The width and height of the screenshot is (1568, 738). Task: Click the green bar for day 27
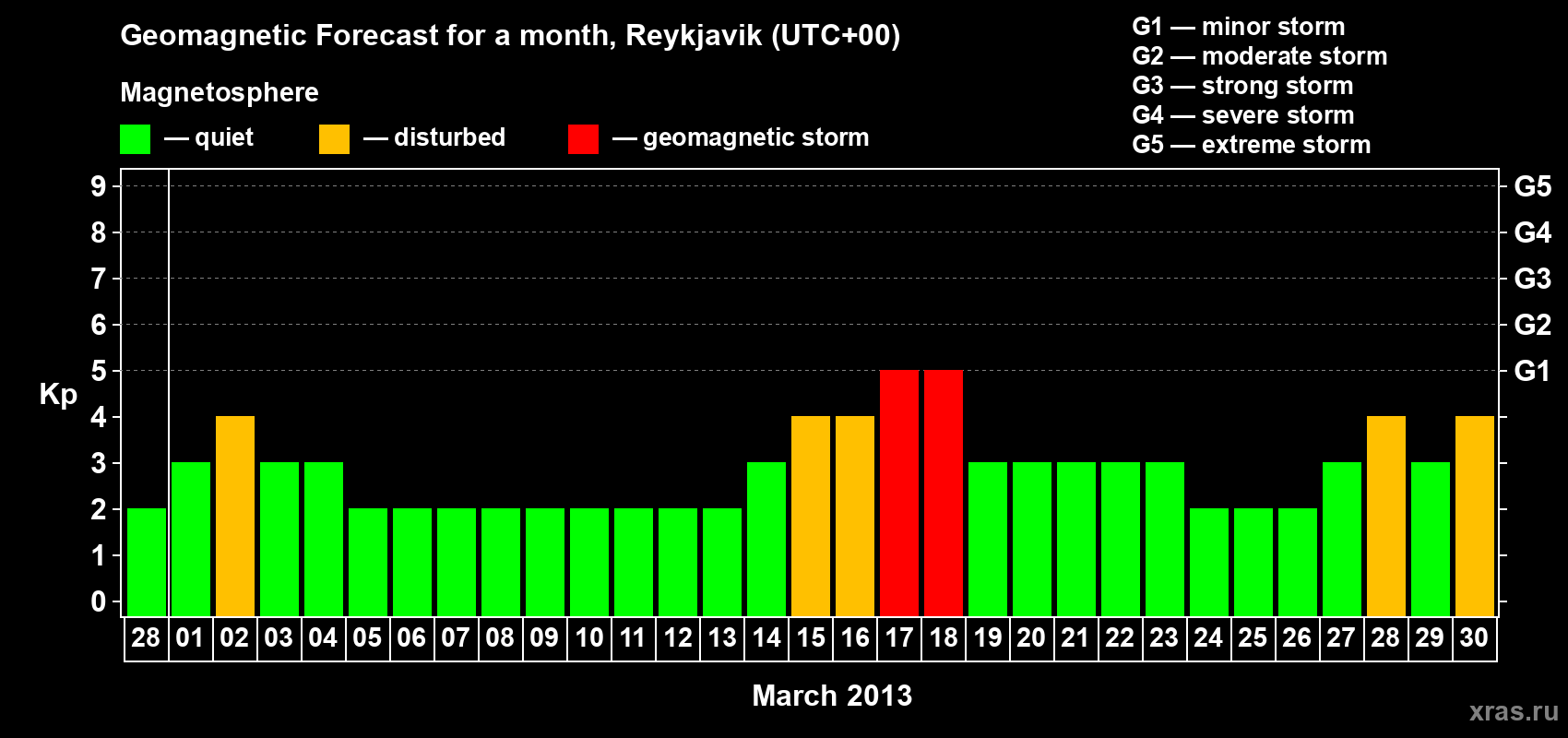coord(1342,540)
